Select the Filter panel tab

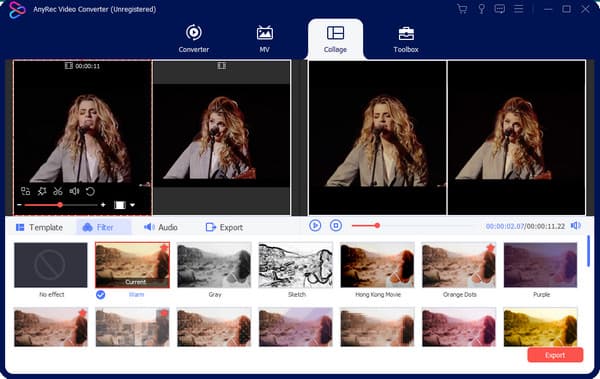click(x=104, y=227)
